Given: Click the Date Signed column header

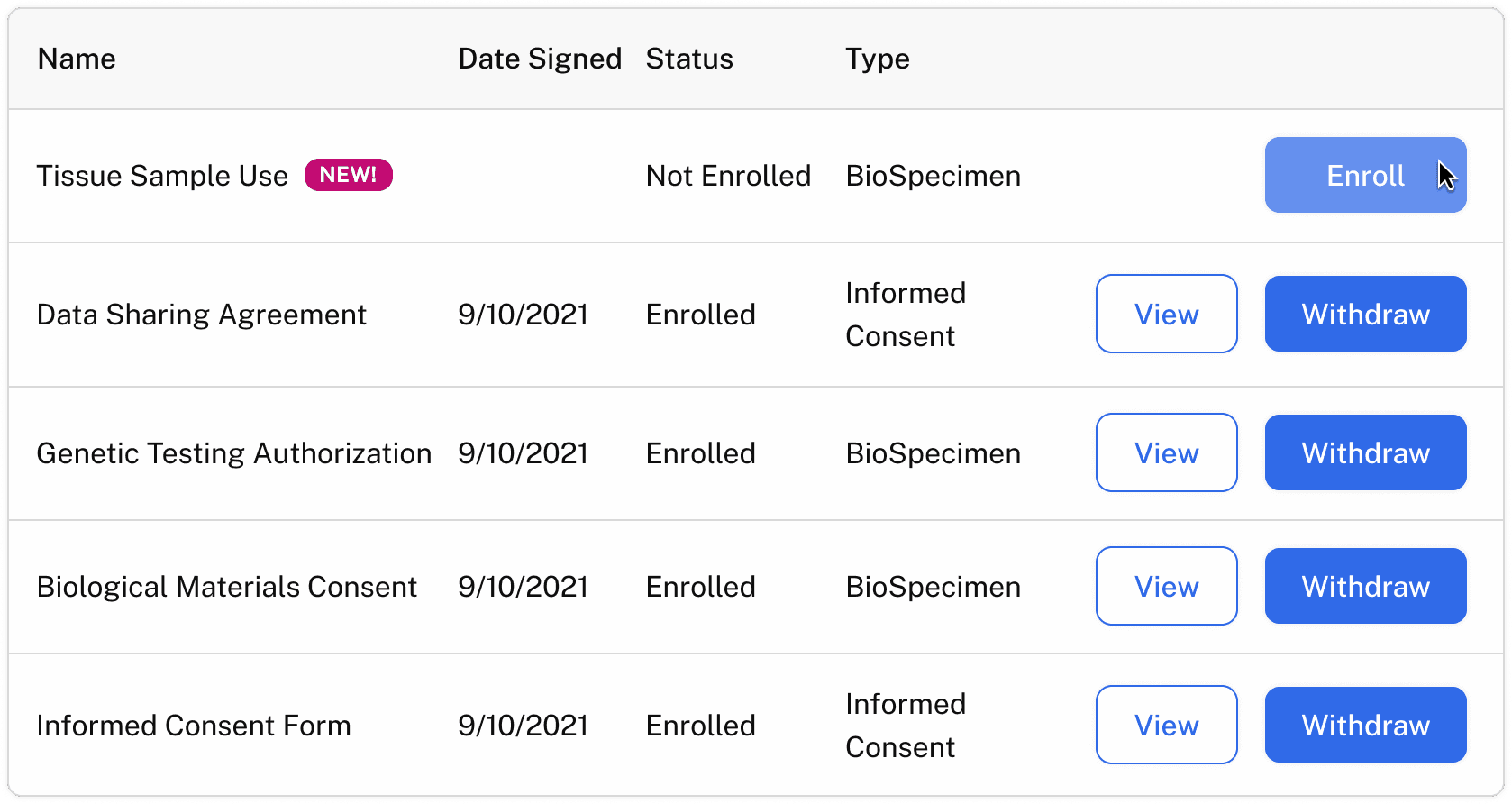Looking at the screenshot, I should pyautogui.click(x=540, y=59).
